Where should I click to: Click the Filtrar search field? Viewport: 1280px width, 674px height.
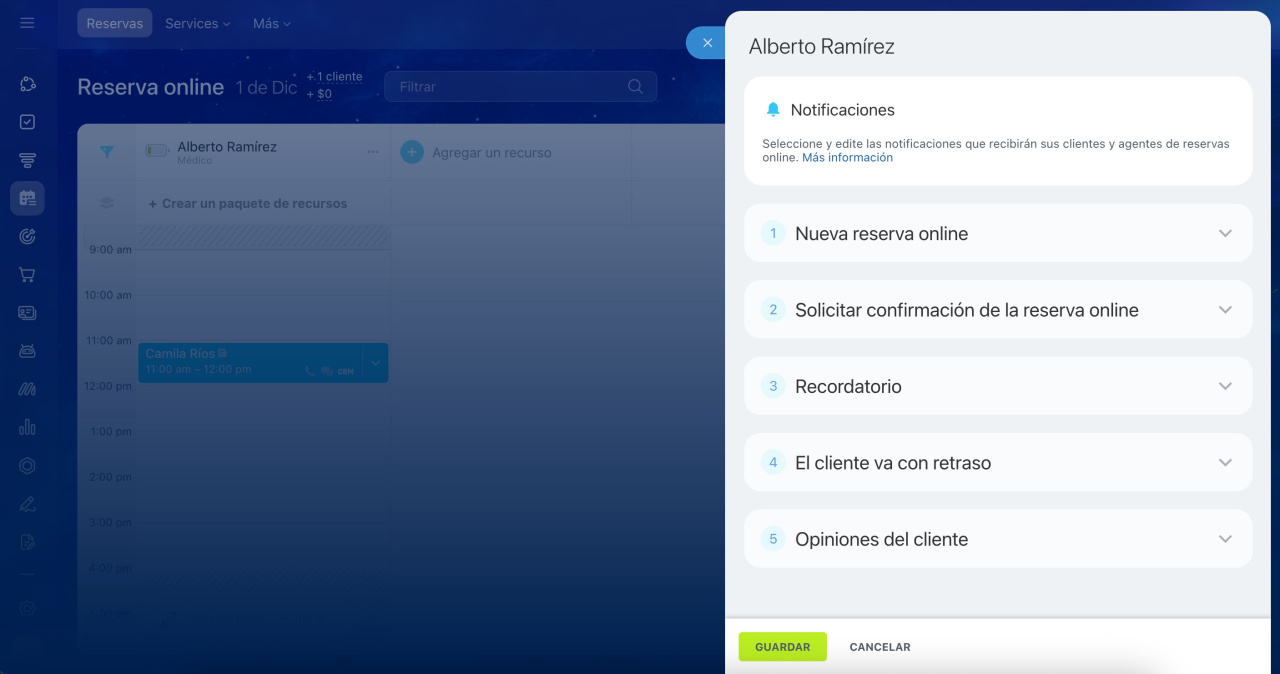click(505, 87)
